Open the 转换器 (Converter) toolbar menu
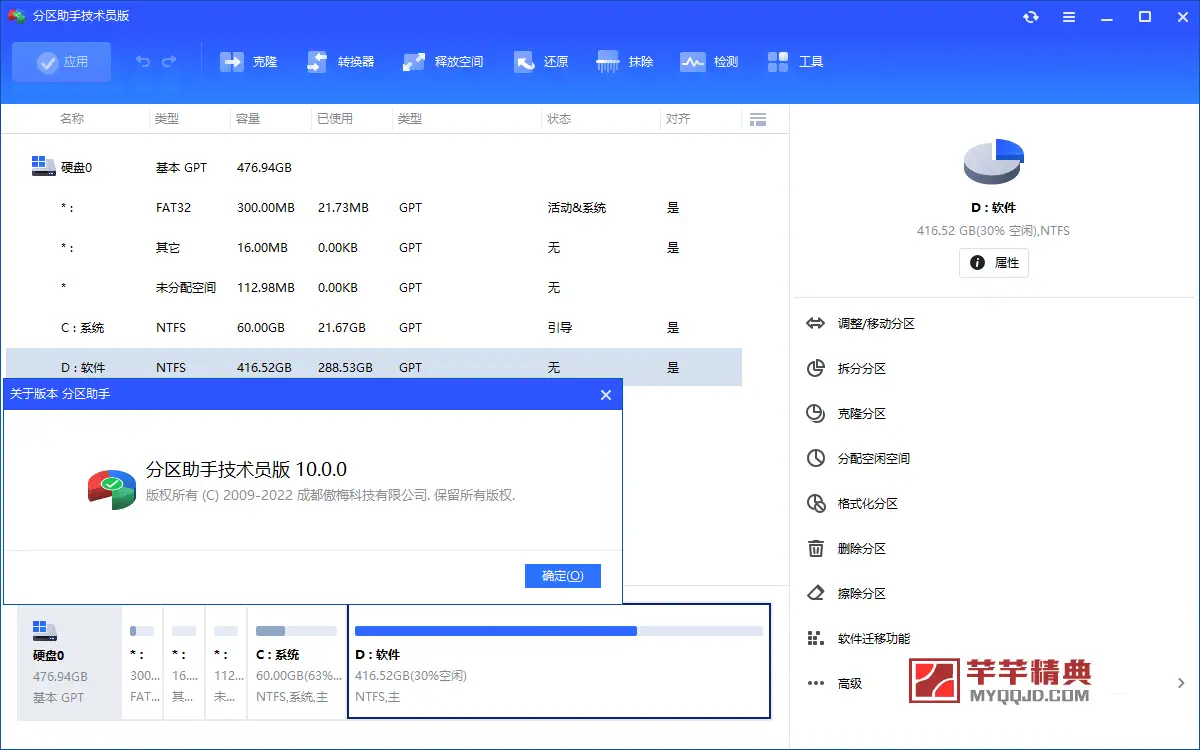1200x750 pixels. tap(340, 62)
